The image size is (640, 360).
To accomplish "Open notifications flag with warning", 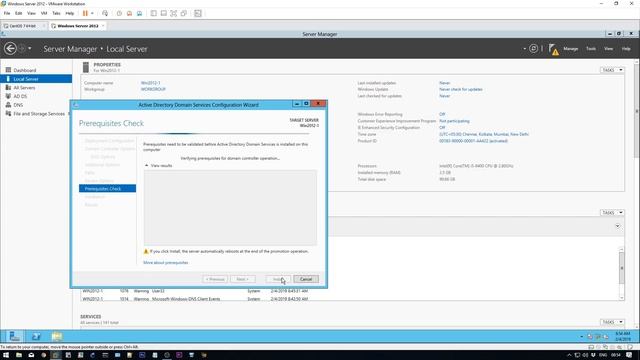I will pos(553,49).
